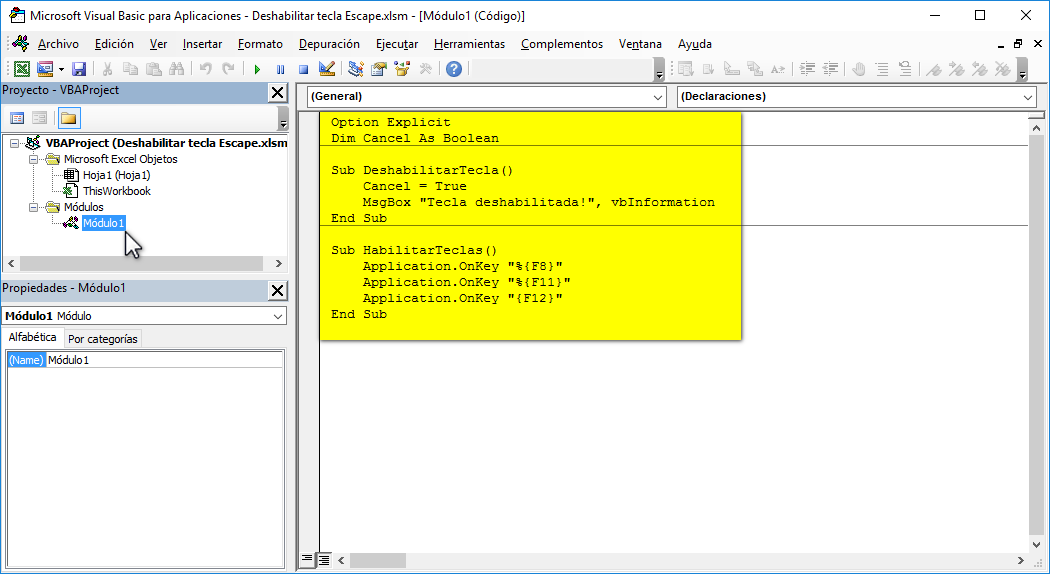Open the Archivo menu

point(58,44)
